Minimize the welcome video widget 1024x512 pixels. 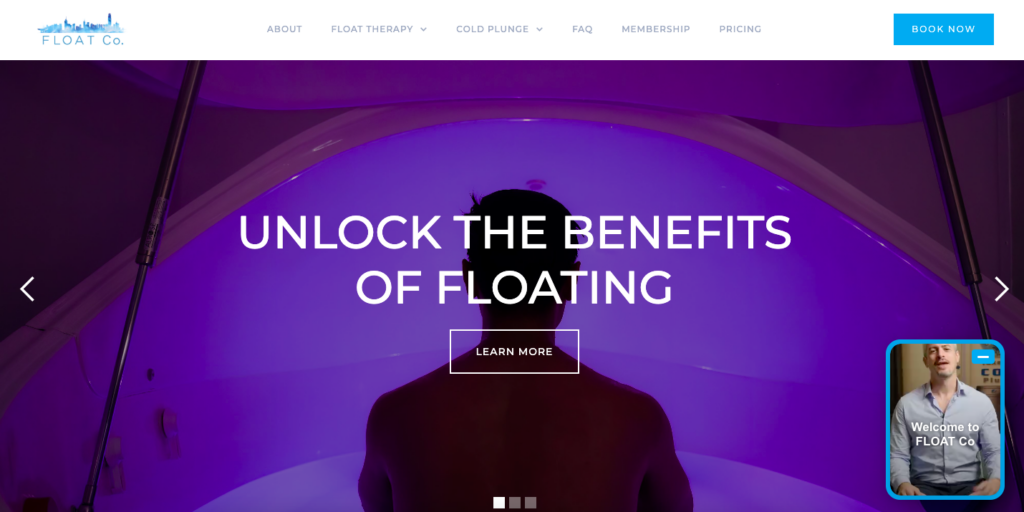(x=983, y=357)
